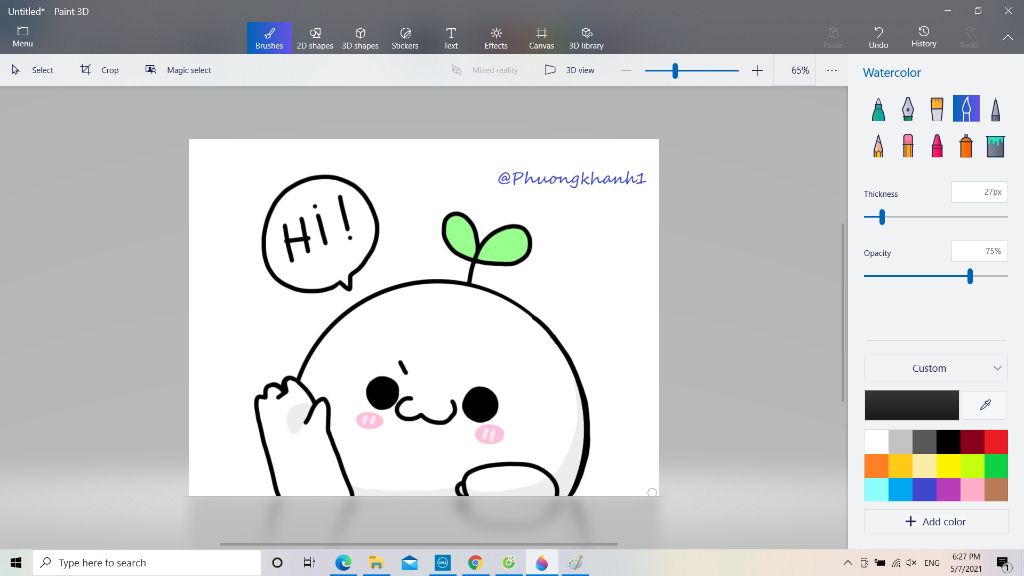The image size is (1024, 576).
Task: Choose the orange color swatch
Action: (876, 466)
